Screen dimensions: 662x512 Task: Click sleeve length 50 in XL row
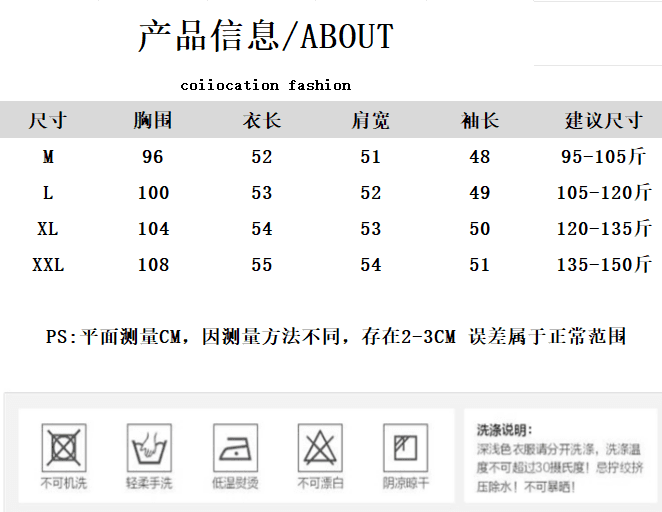point(480,229)
